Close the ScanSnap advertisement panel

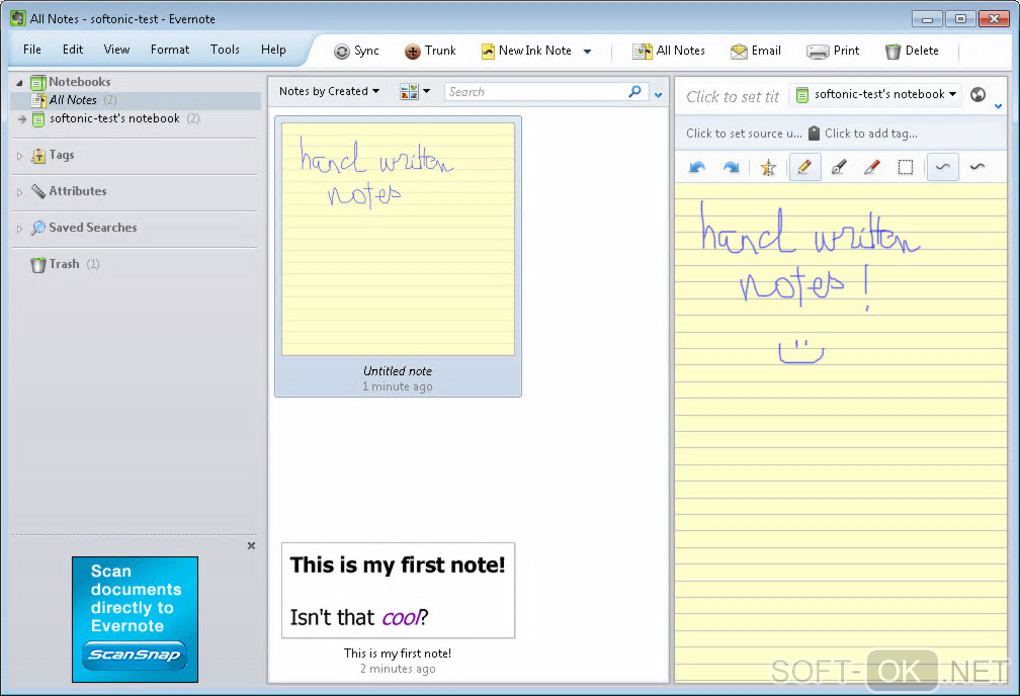coord(251,546)
